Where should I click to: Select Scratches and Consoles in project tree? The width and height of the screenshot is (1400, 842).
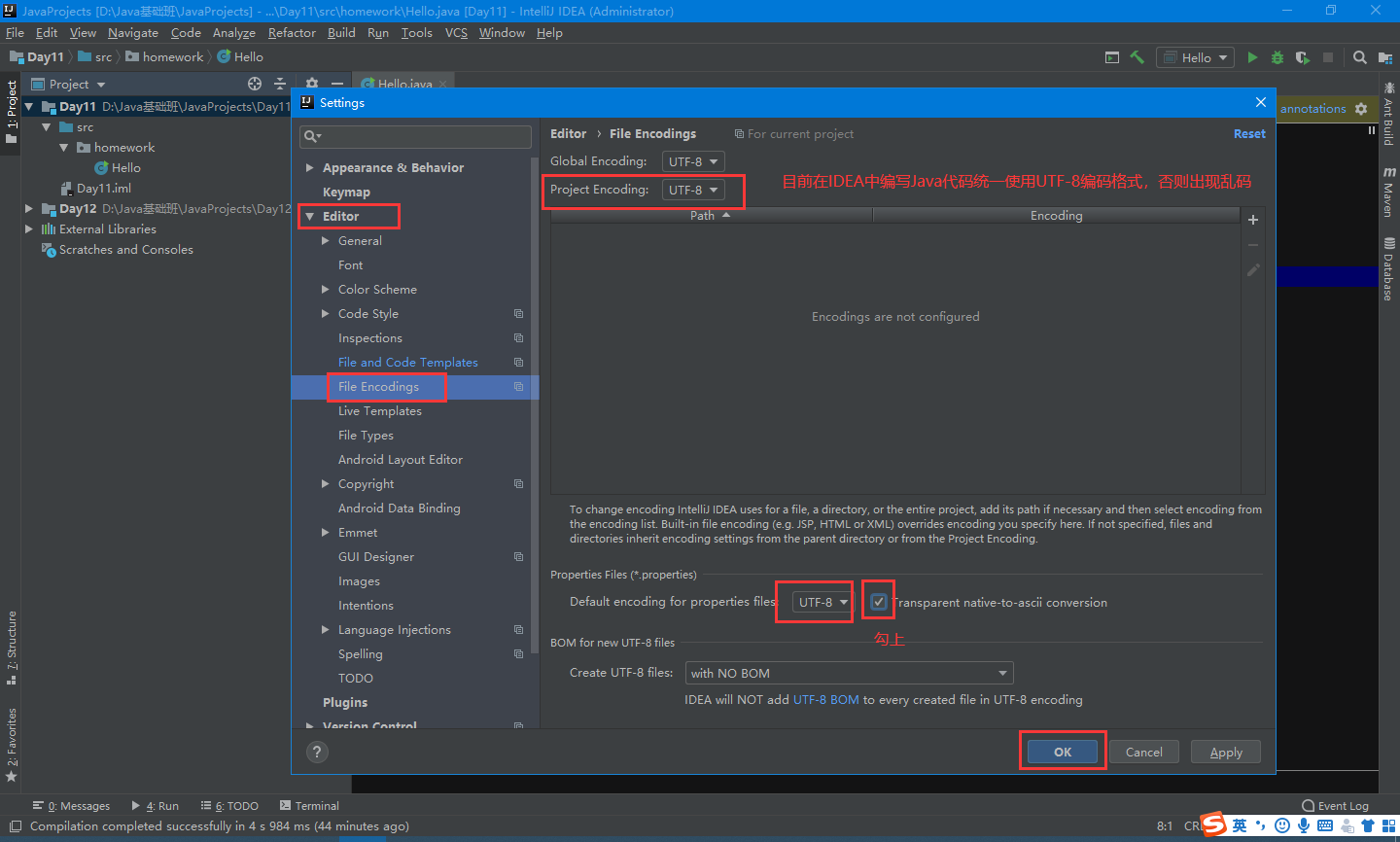pos(125,249)
